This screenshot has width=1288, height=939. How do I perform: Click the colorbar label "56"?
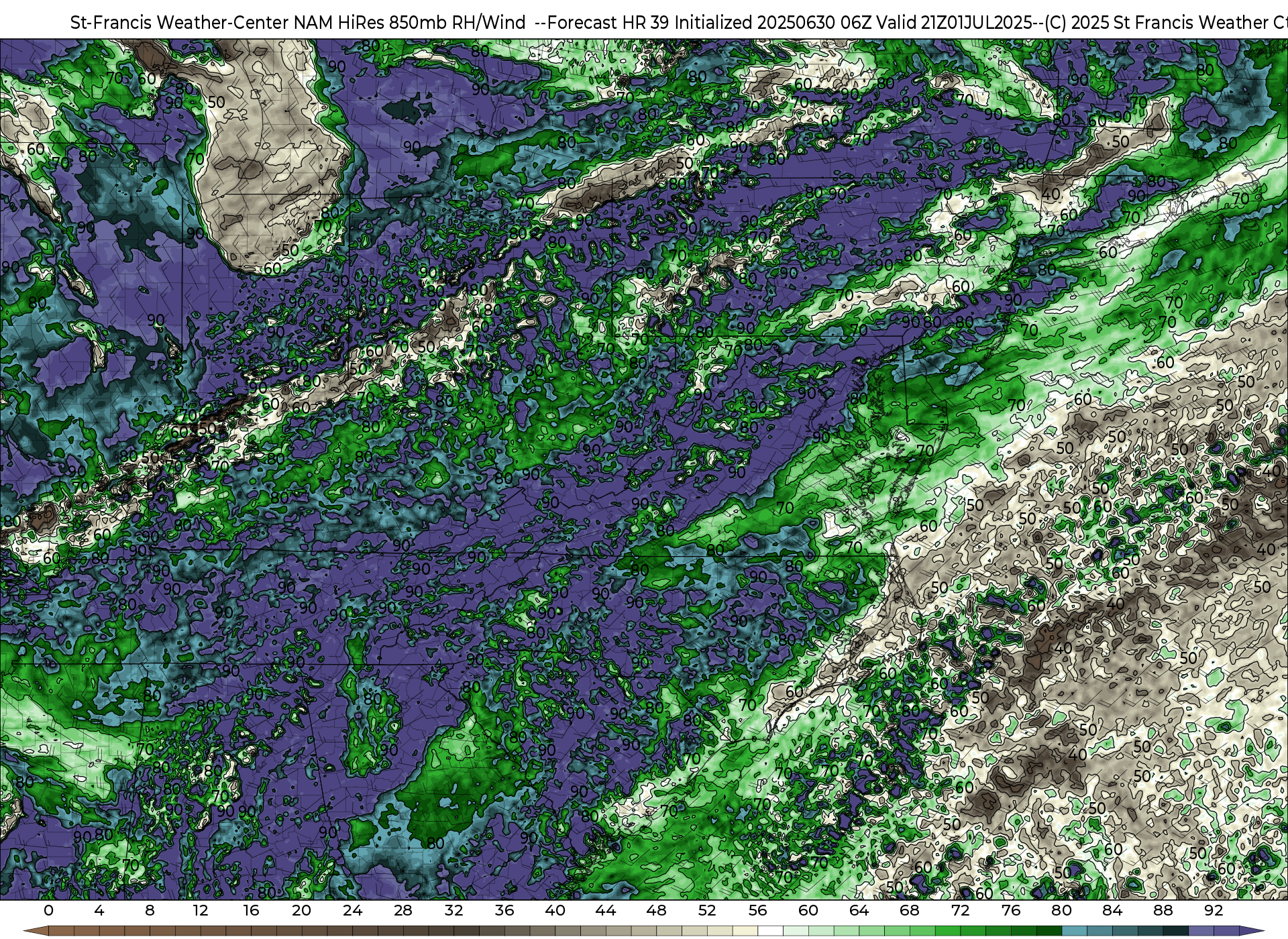(758, 911)
